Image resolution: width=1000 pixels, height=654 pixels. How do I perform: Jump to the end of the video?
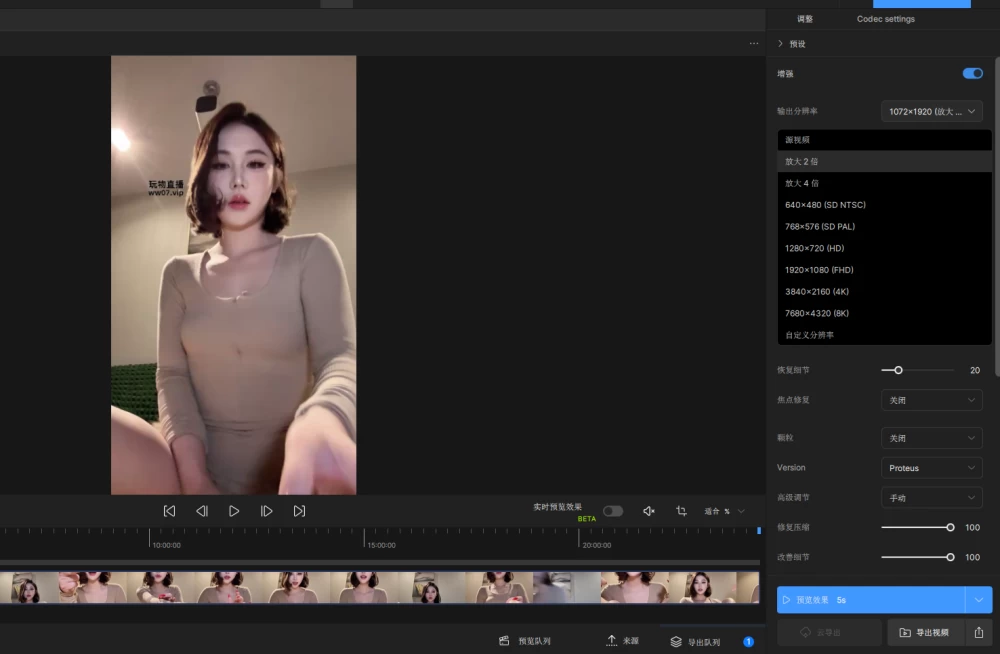[x=299, y=511]
